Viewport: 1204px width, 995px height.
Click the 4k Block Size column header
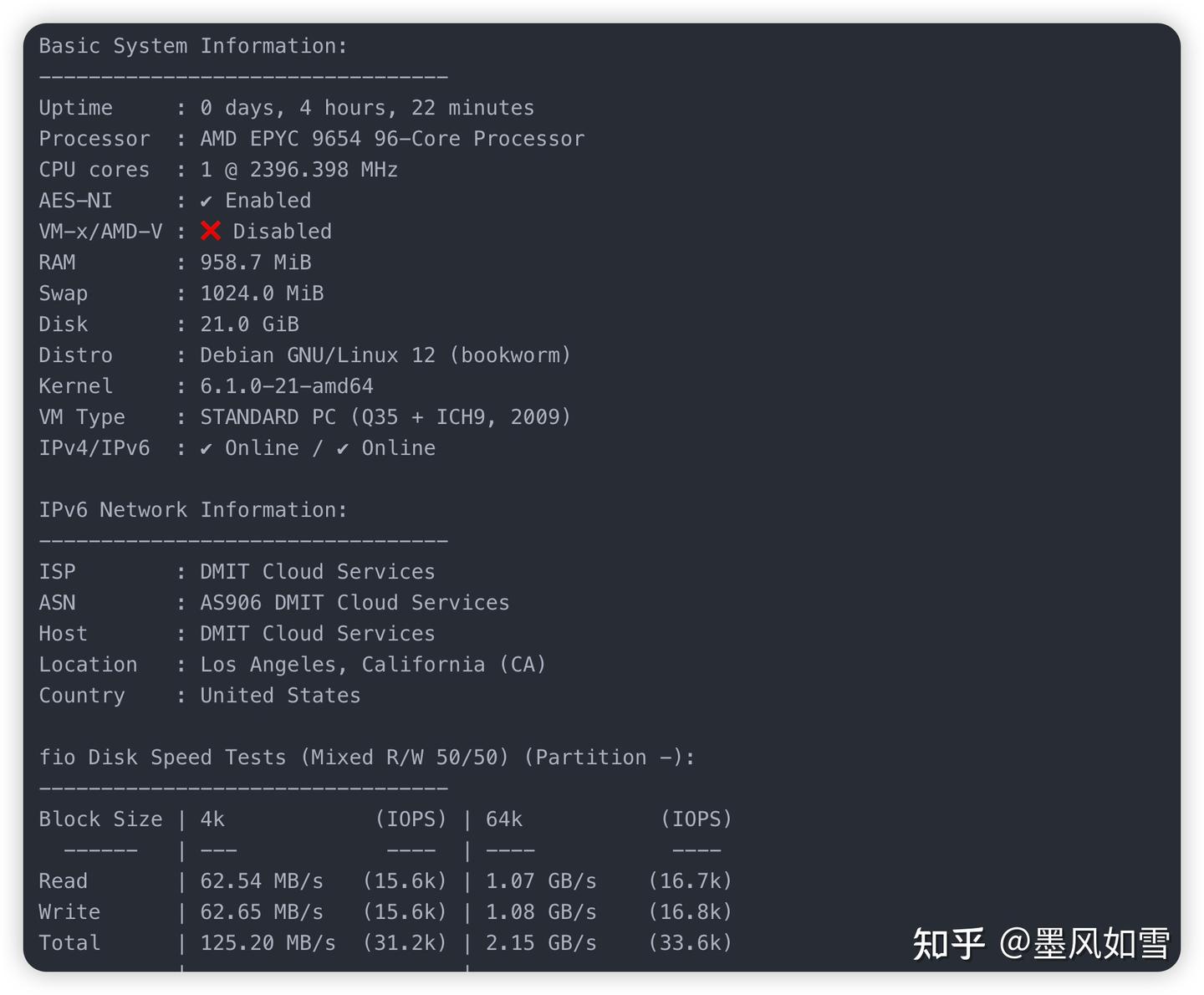[x=212, y=819]
